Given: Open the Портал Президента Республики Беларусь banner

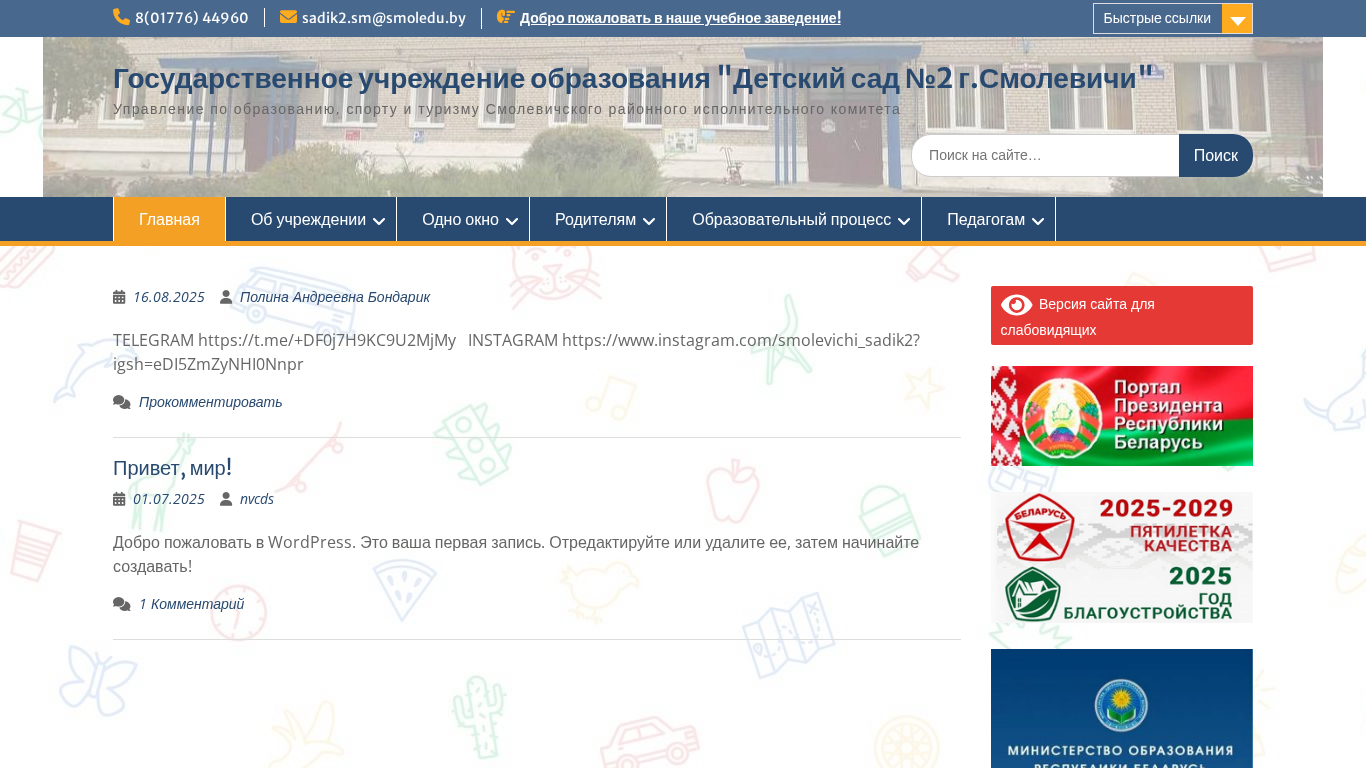Looking at the screenshot, I should 1122,416.
